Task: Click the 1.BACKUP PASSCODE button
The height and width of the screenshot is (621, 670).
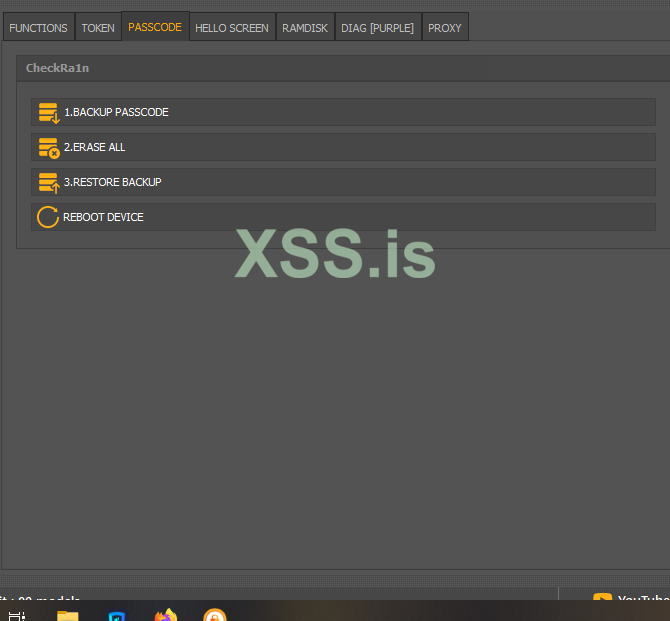Action: coord(343,112)
